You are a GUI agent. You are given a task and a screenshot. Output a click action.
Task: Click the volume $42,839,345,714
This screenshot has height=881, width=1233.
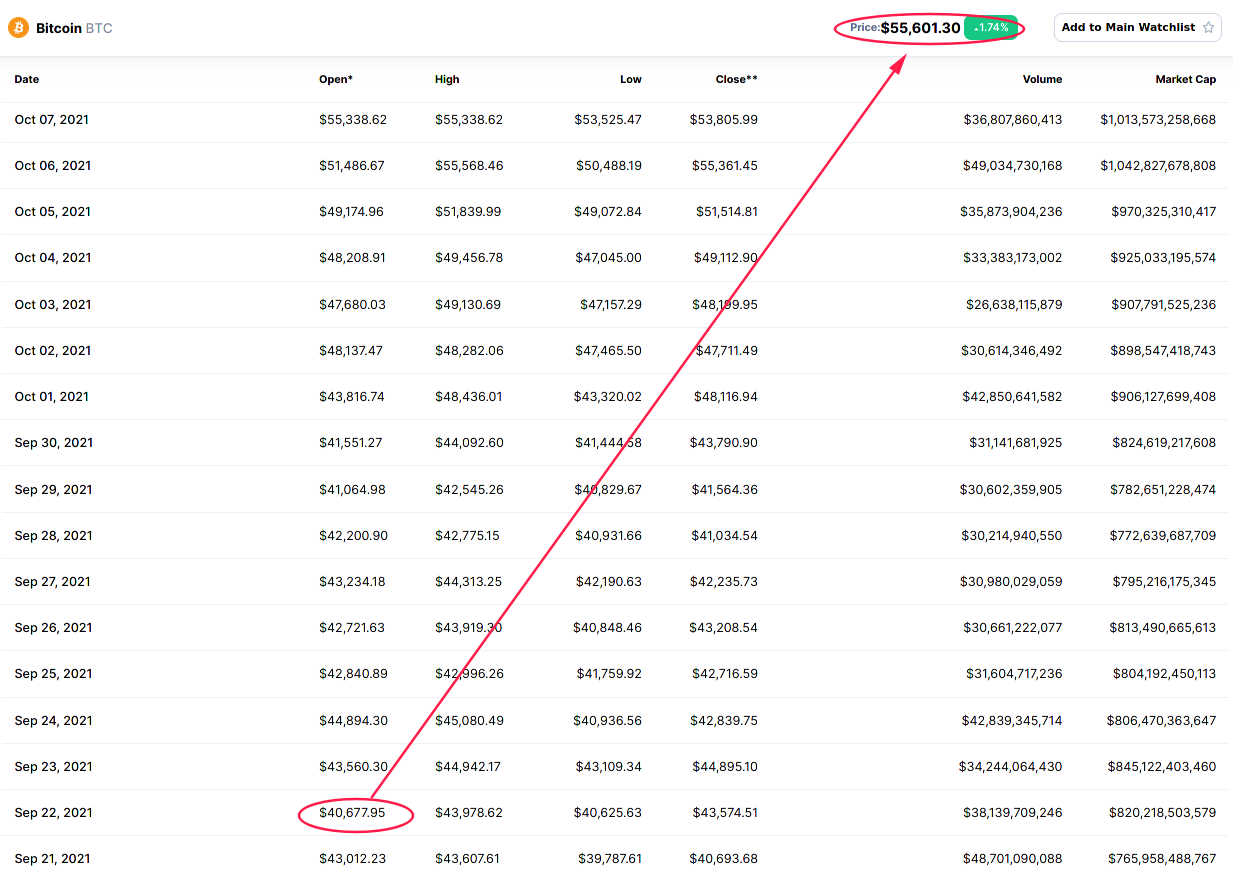(1011, 720)
